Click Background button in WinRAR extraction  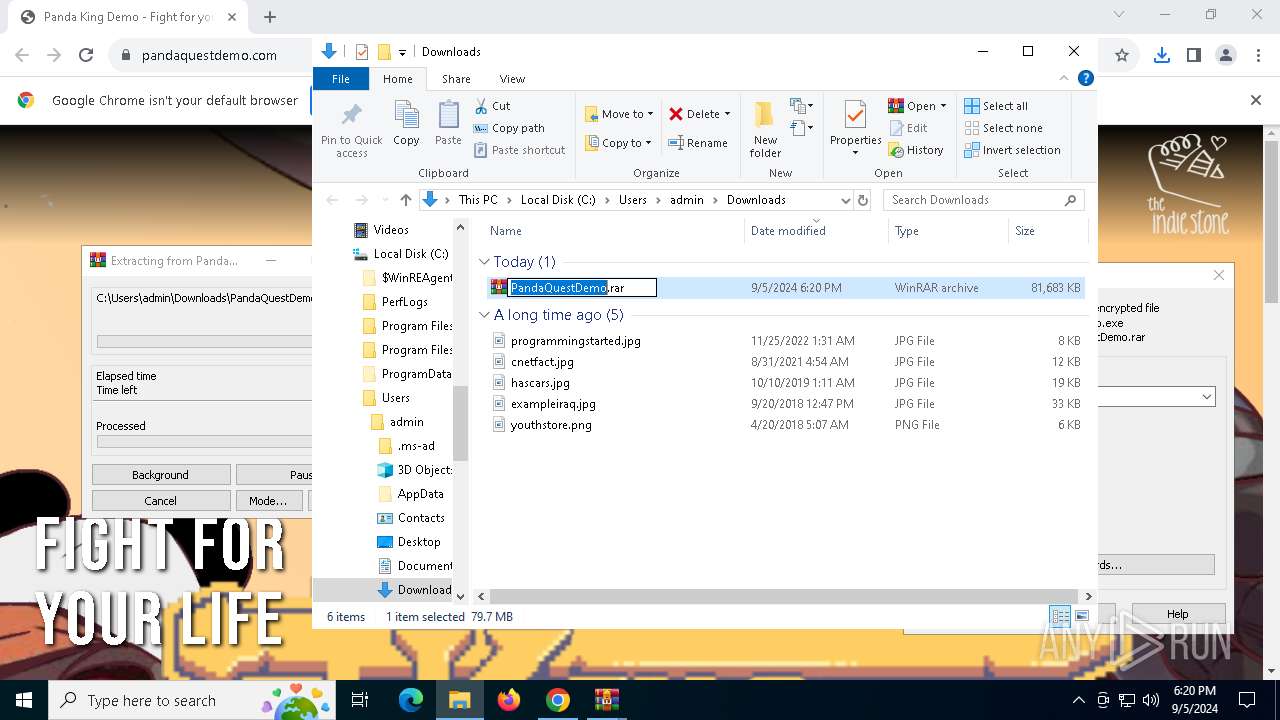point(160,475)
